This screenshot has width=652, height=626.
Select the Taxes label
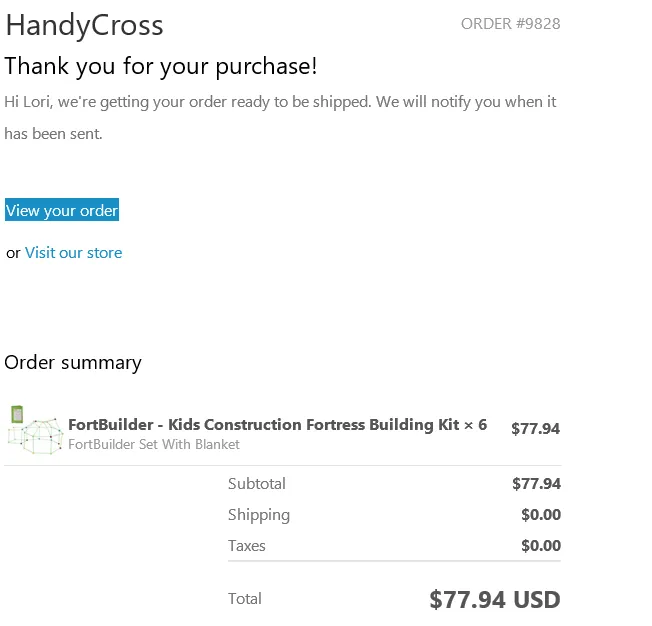point(247,546)
